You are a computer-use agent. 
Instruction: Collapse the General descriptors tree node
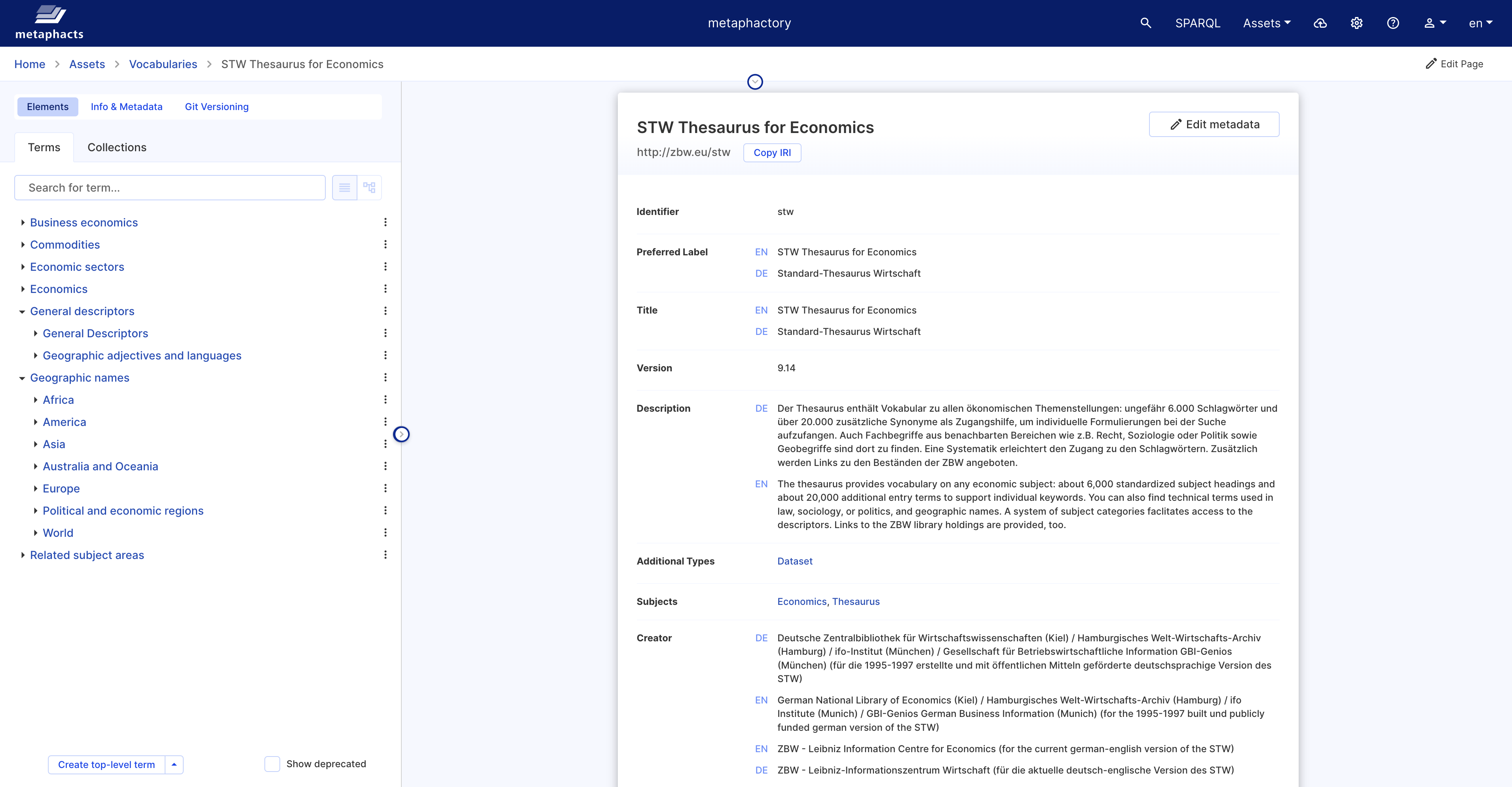tap(22, 312)
